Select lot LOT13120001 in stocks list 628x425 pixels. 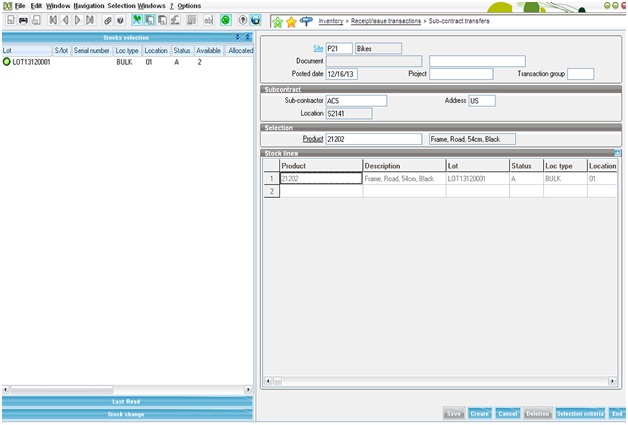click(x=31, y=62)
